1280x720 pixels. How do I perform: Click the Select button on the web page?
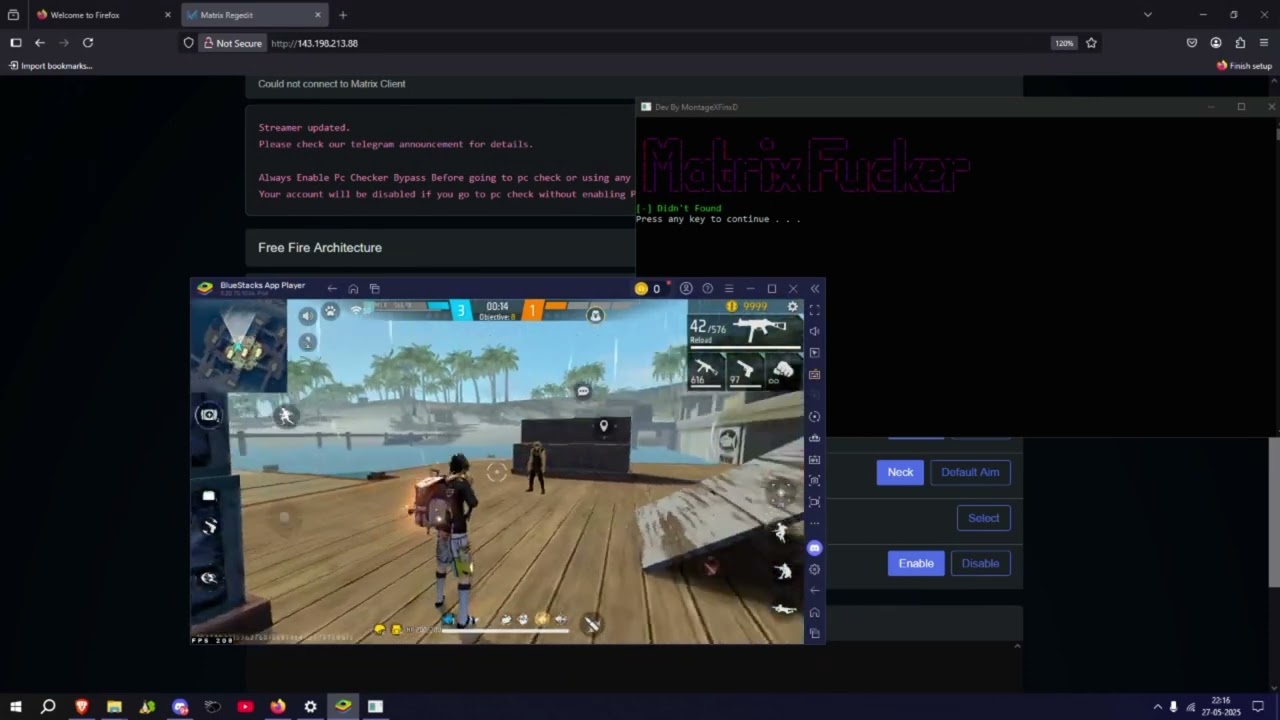tap(983, 518)
